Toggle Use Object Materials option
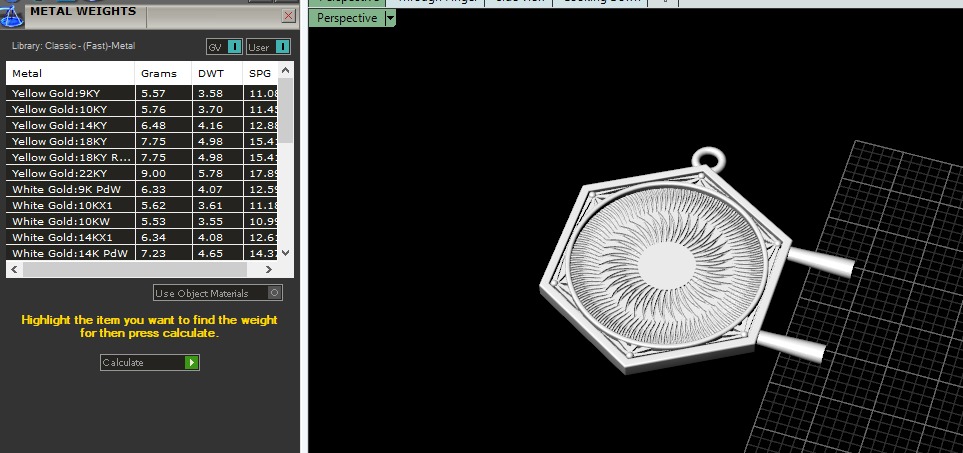The image size is (963, 453). pos(218,293)
